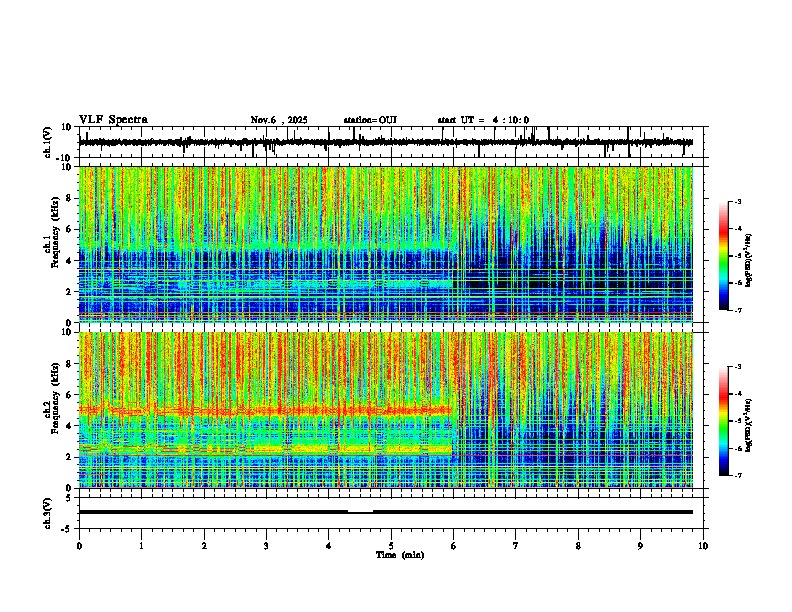Click the ch.1 voltage waveform trace
The image size is (792, 612).
tap(386, 142)
